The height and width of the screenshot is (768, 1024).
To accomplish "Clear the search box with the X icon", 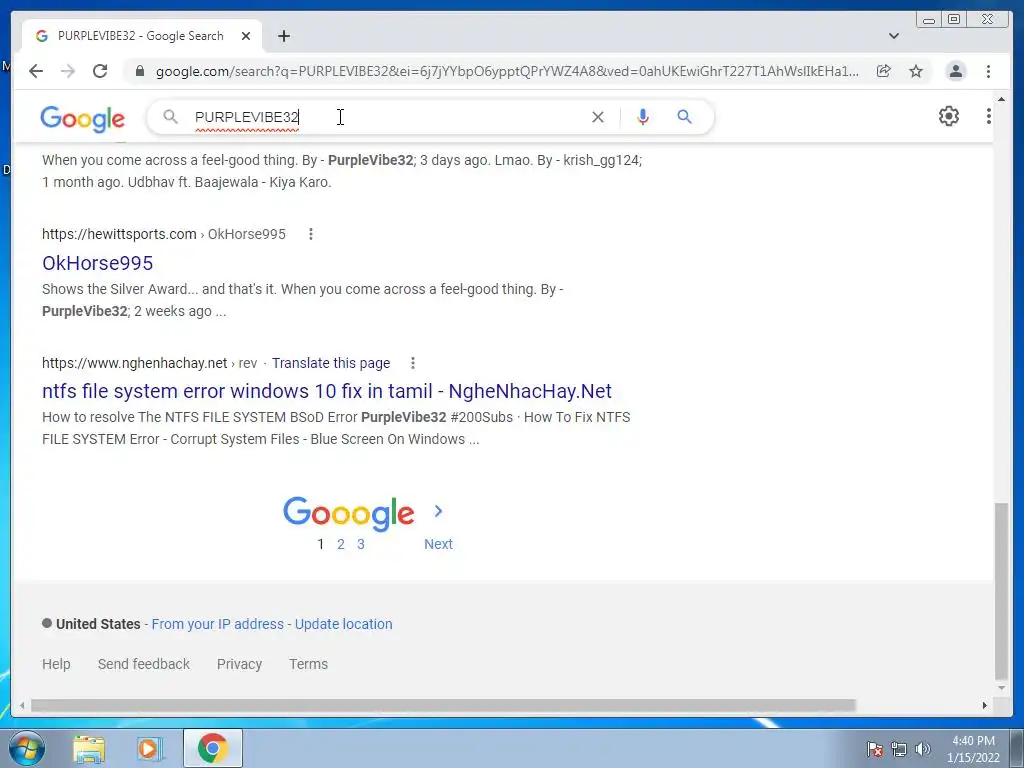I will (x=598, y=117).
